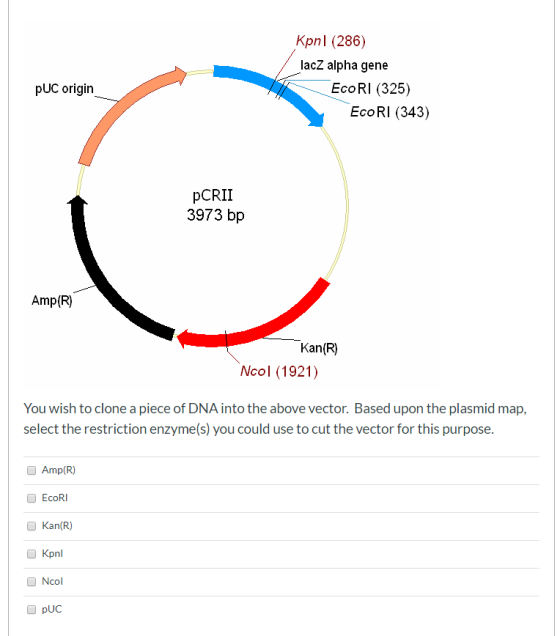This screenshot has height=636, width=560.
Task: Click the Kan(R) label below plasmid
Action: [x=319, y=348]
